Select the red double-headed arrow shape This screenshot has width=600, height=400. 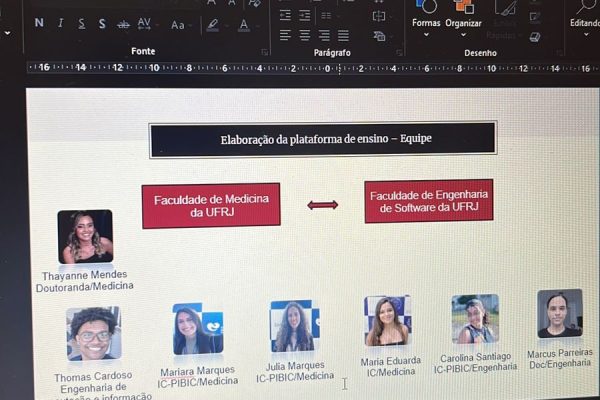click(x=322, y=205)
